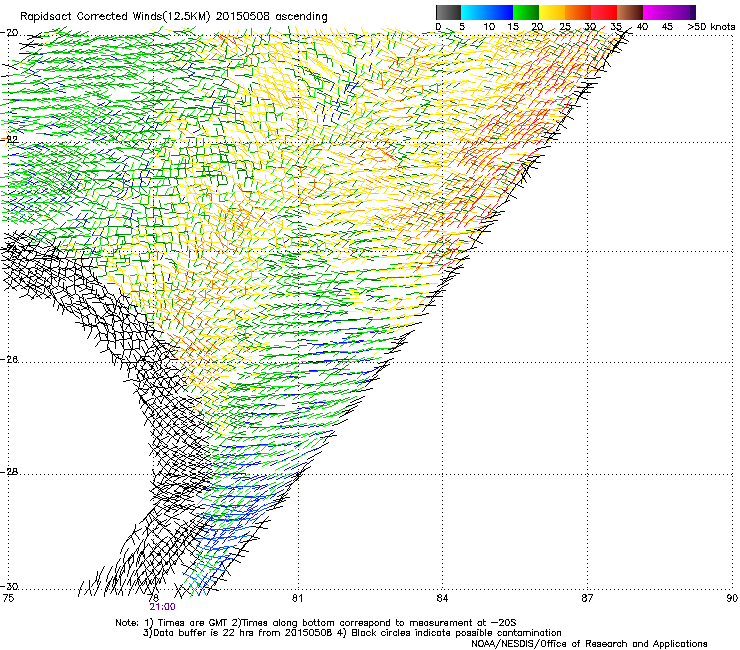740x650 pixels.
Task: Click the latitude label -28
Action: tap(10, 472)
